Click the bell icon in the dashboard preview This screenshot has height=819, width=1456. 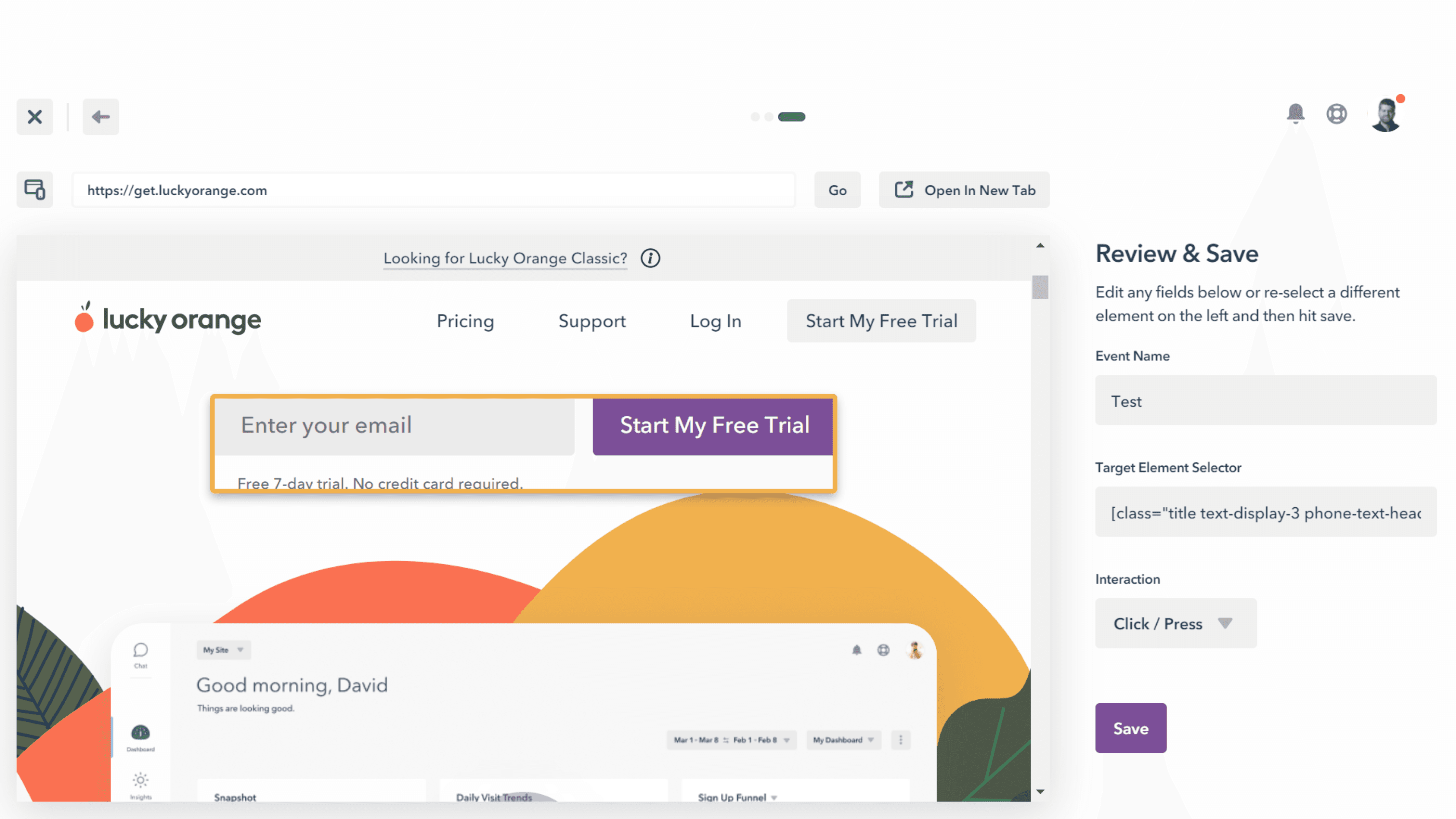[x=857, y=650]
